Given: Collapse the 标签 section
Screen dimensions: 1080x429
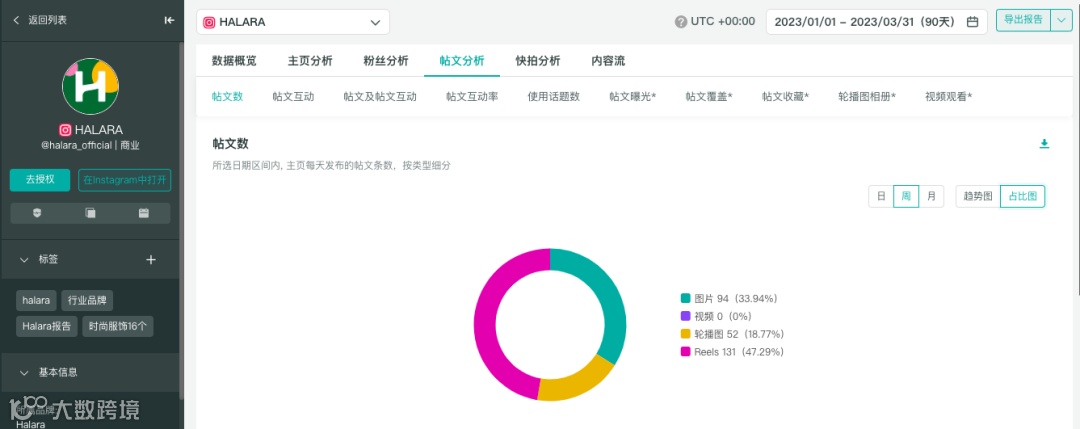Looking at the screenshot, I should point(24,260).
